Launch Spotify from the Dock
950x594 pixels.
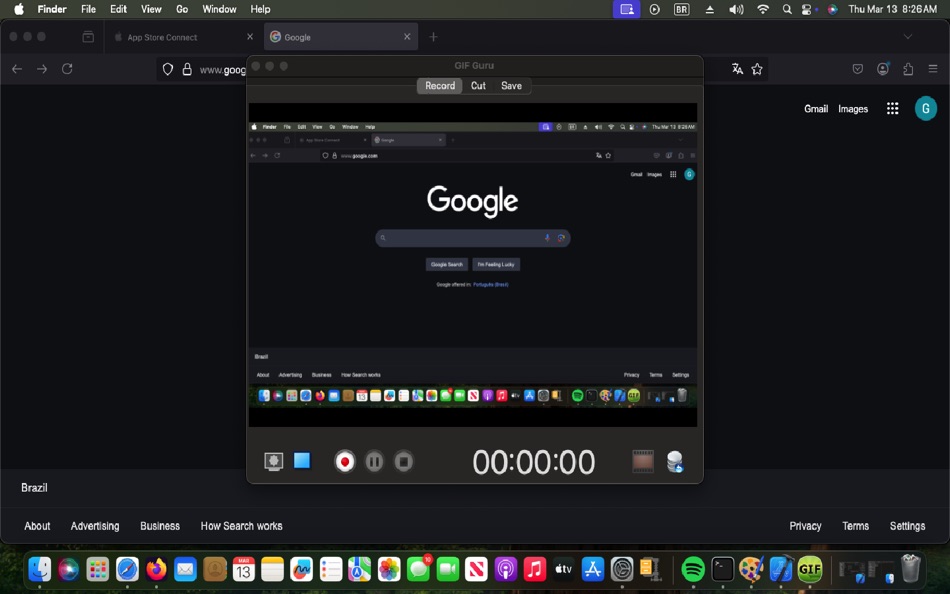pyautogui.click(x=693, y=569)
